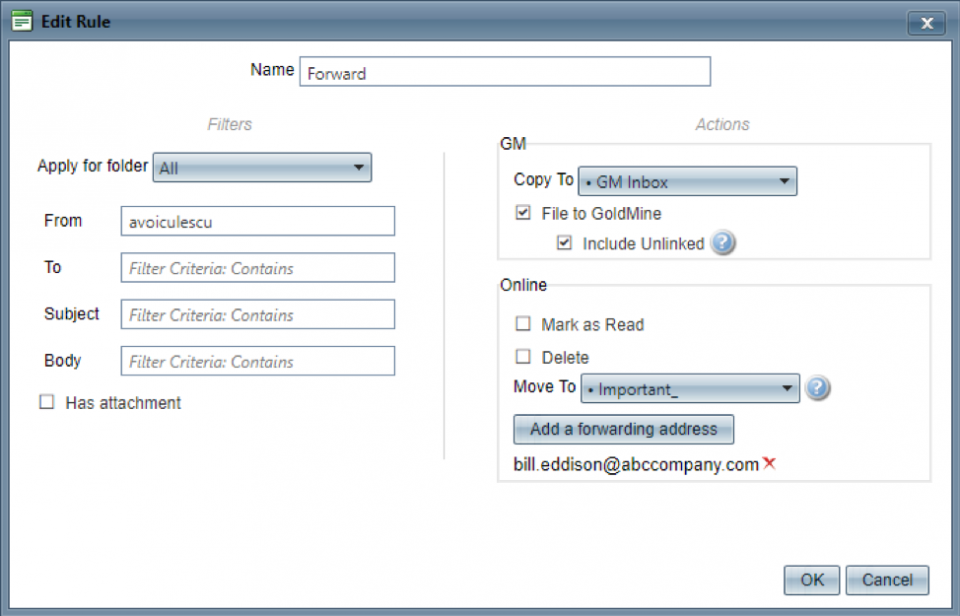Viewport: 960px width, 616px height.
Task: Open Move To Important_ dropdown
Action: coord(690,388)
